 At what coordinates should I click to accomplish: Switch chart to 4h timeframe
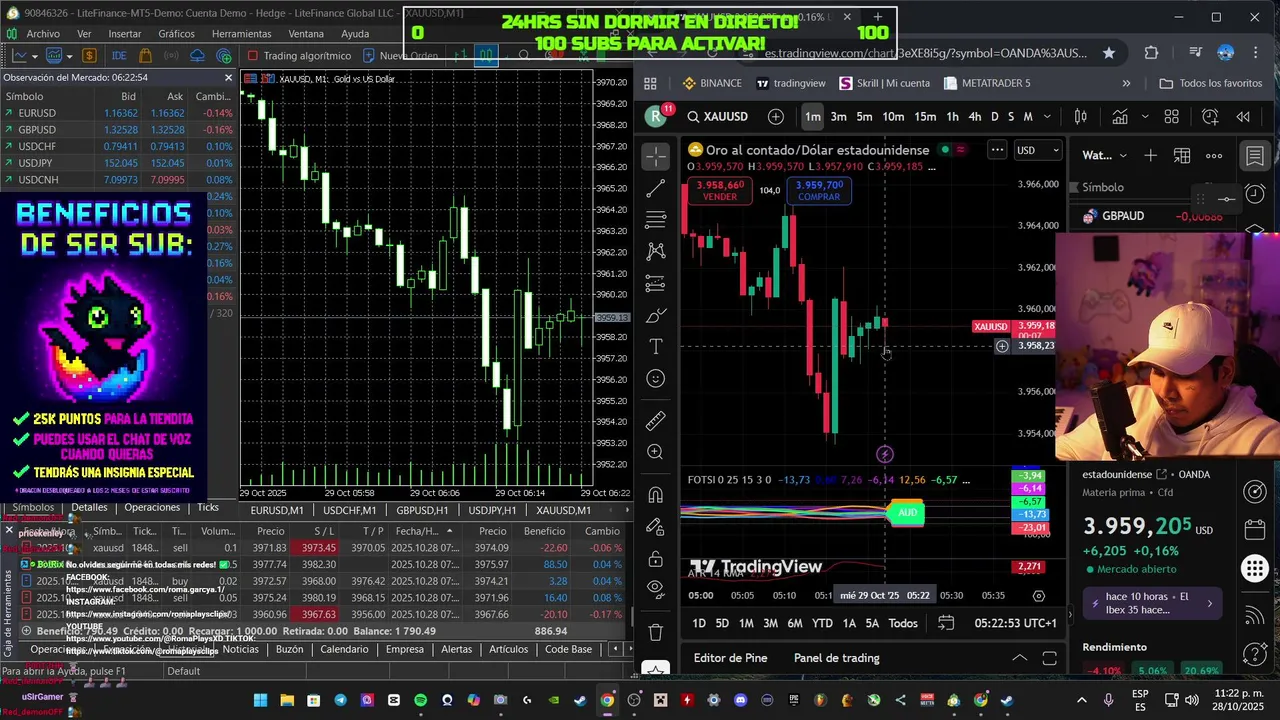click(x=975, y=117)
